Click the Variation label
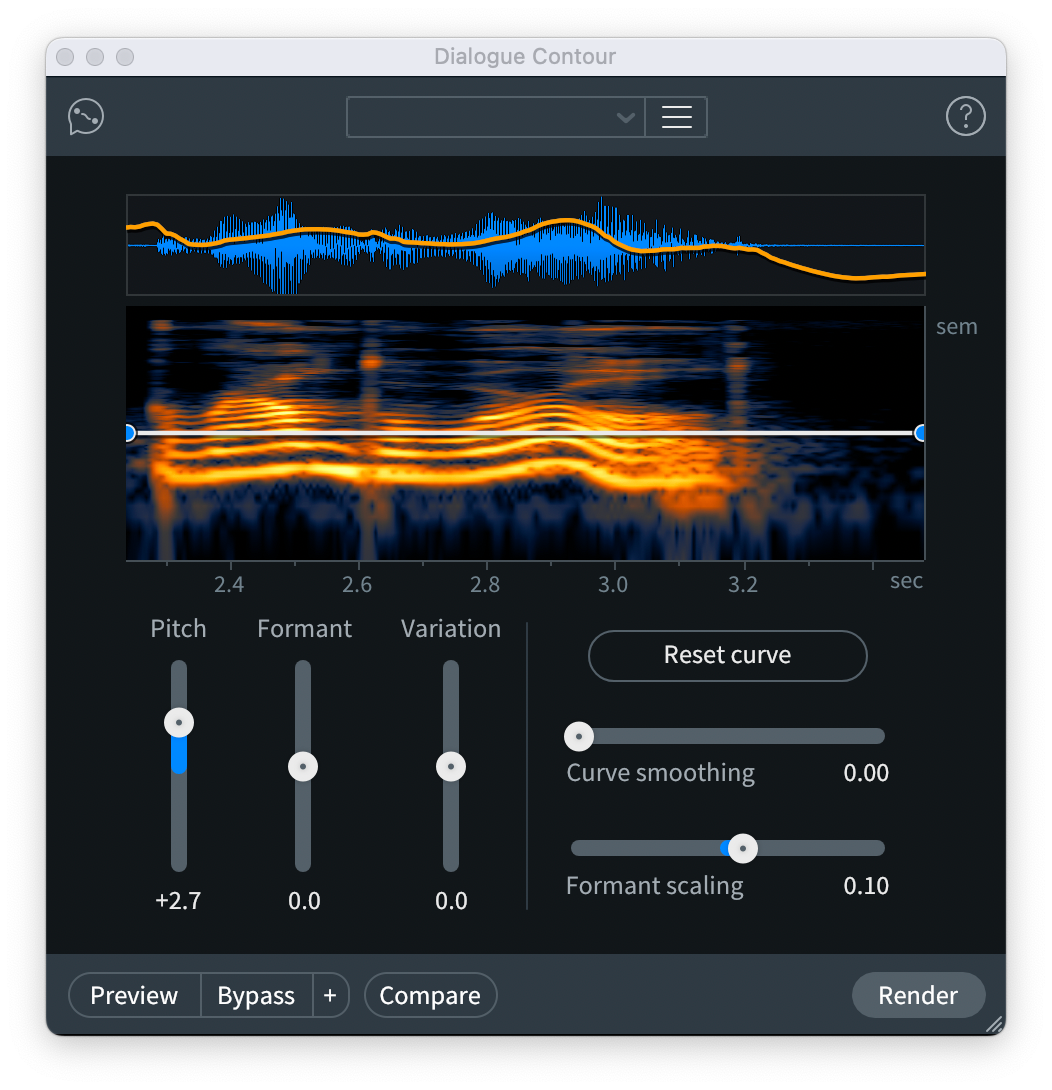1052x1090 pixels. 451,629
